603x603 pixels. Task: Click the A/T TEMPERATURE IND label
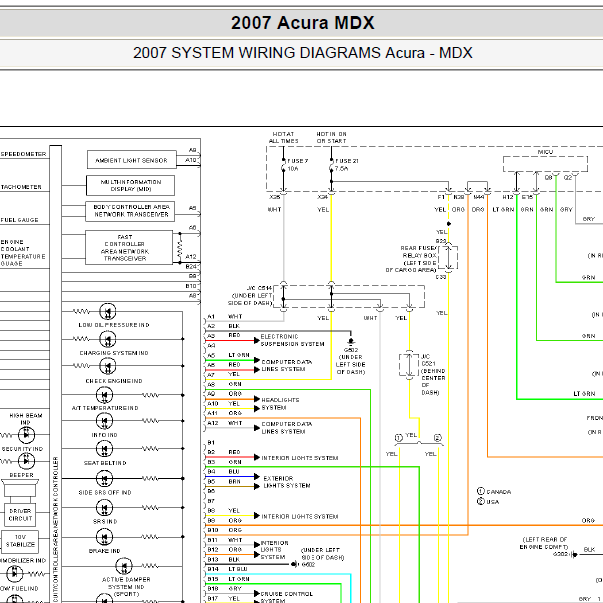(105, 408)
